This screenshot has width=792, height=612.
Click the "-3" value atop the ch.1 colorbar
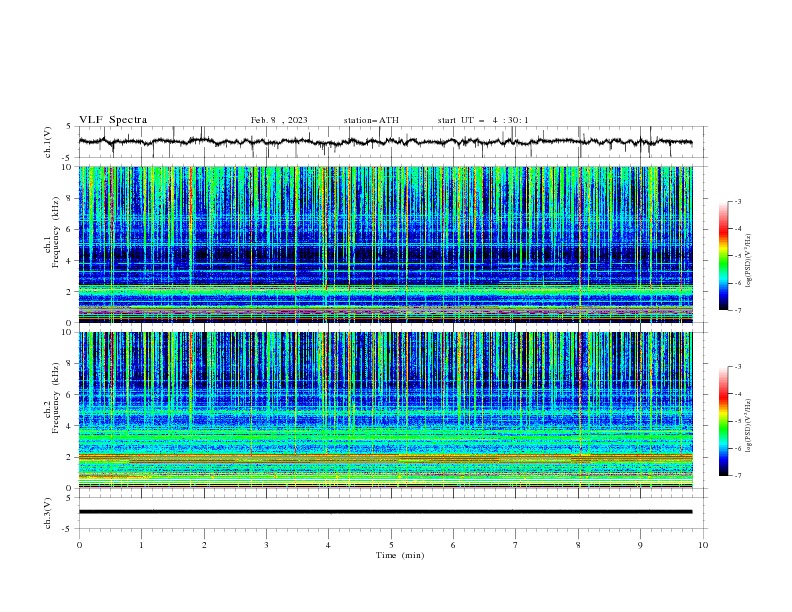[738, 201]
